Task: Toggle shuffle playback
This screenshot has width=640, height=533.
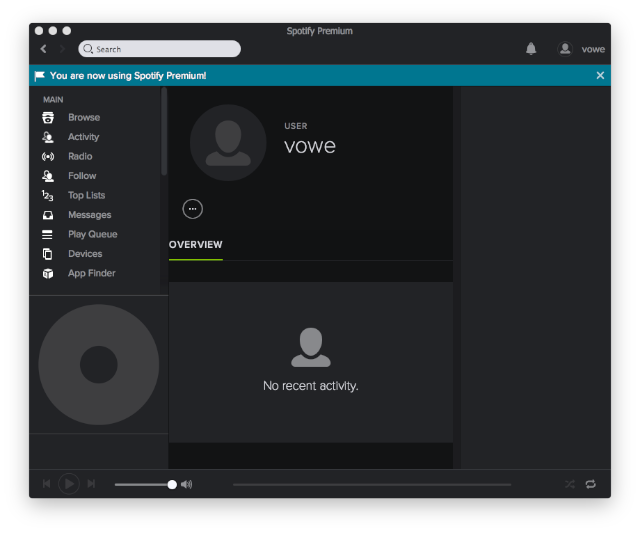Action: [x=569, y=484]
